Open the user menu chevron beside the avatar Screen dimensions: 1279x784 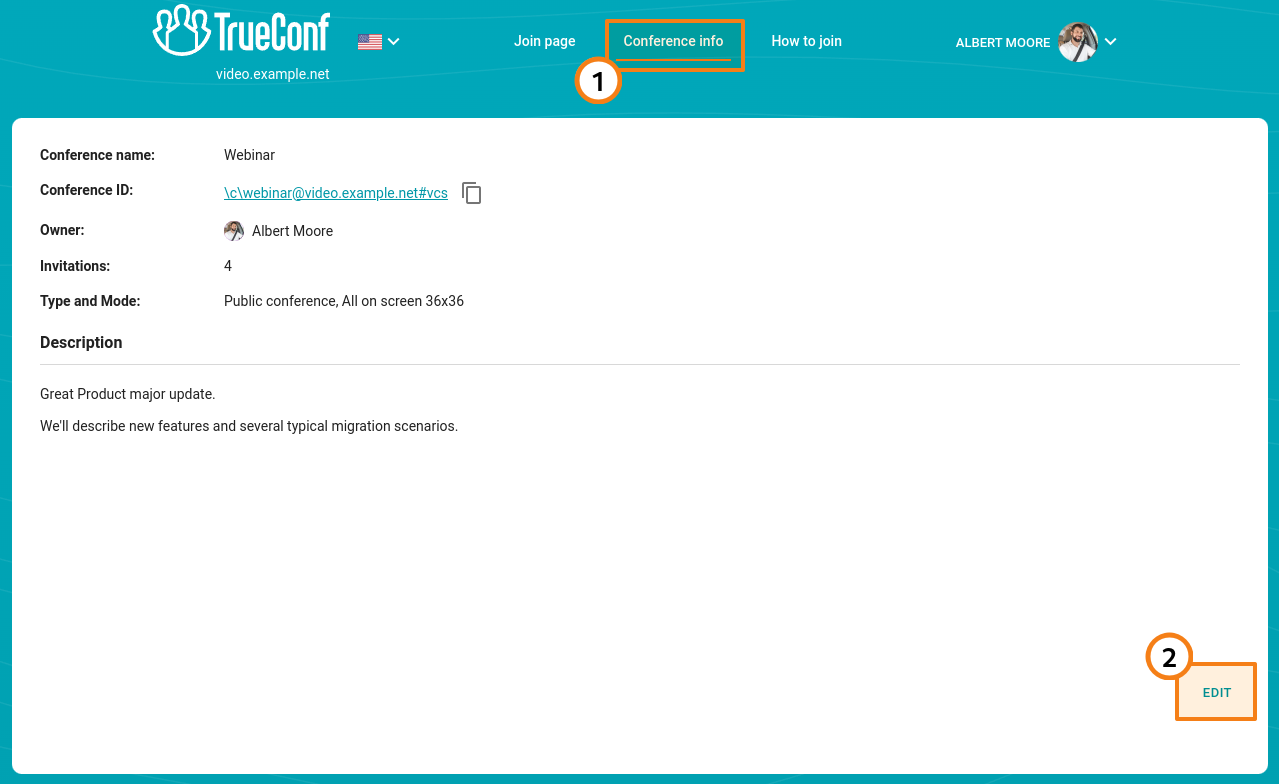click(1110, 42)
